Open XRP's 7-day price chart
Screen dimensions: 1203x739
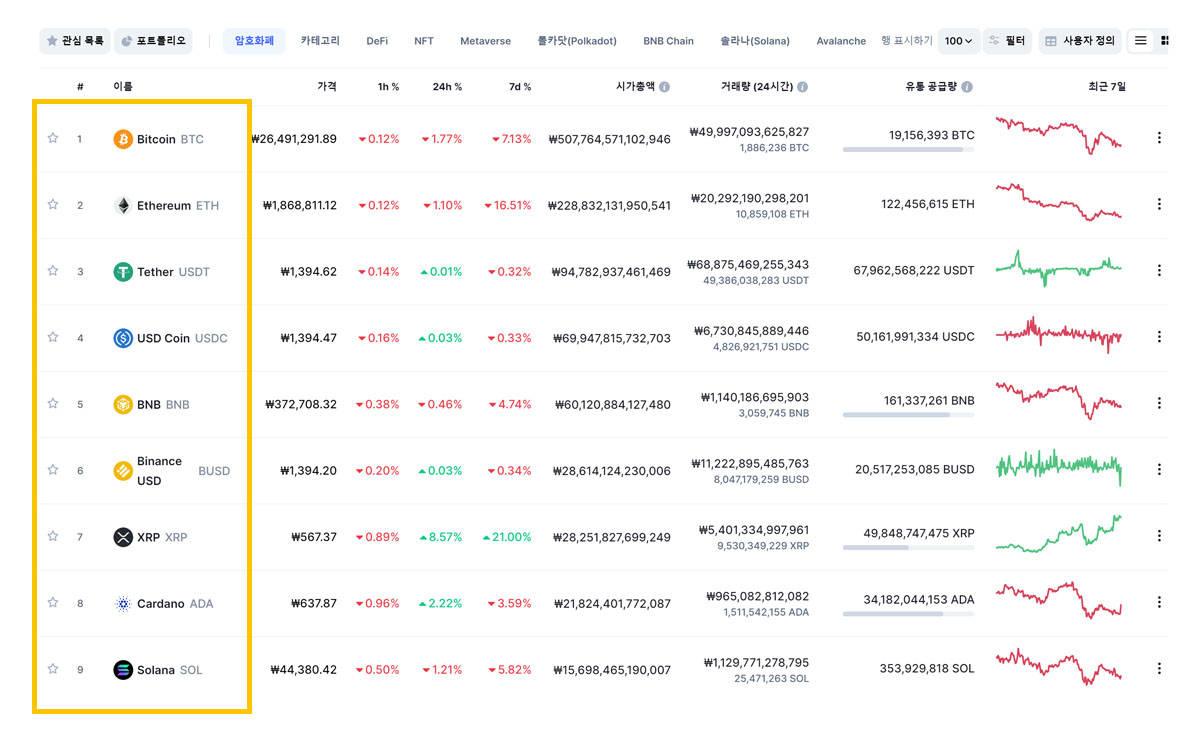click(1059, 534)
